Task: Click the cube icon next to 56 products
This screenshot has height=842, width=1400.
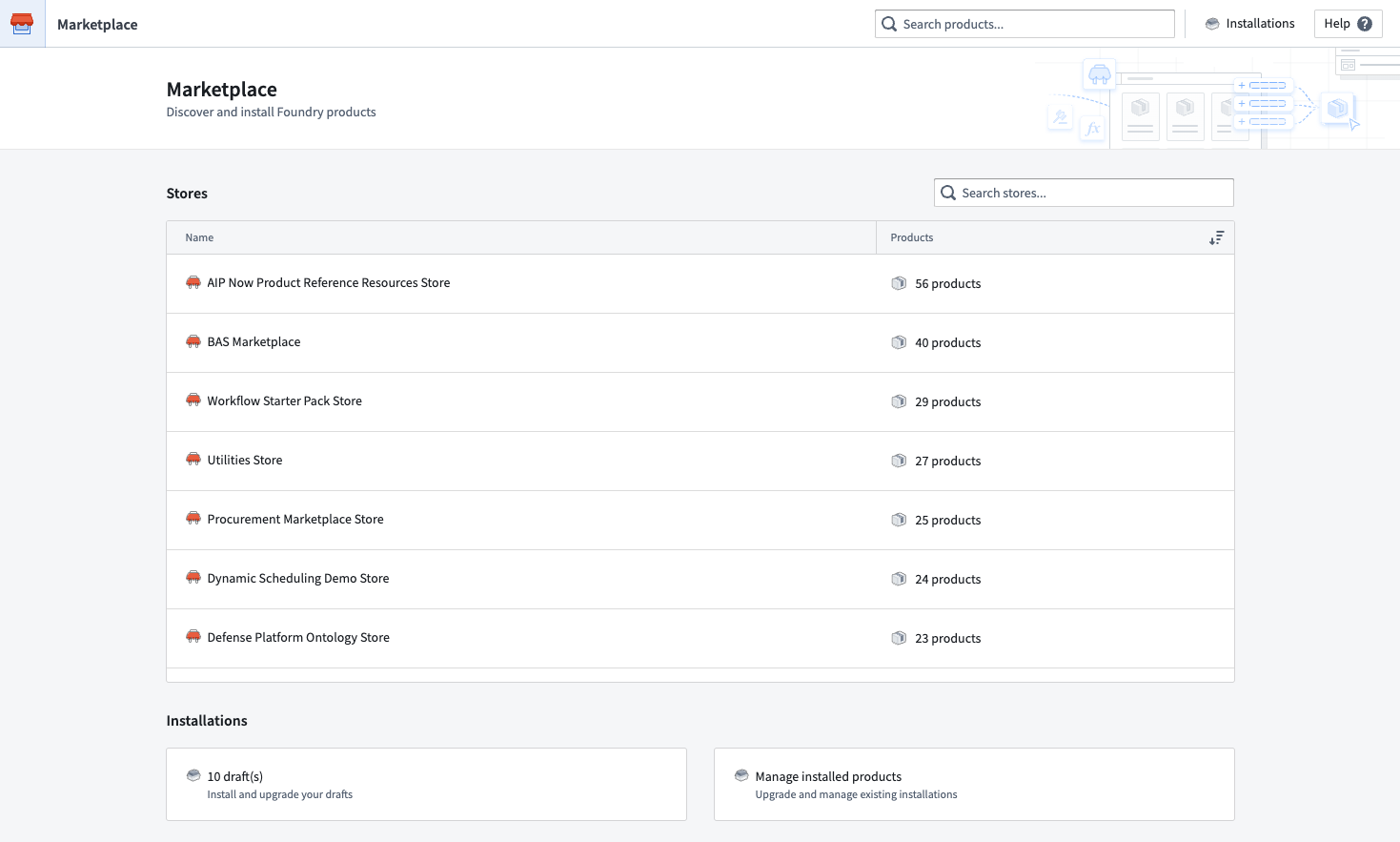Action: pos(899,283)
